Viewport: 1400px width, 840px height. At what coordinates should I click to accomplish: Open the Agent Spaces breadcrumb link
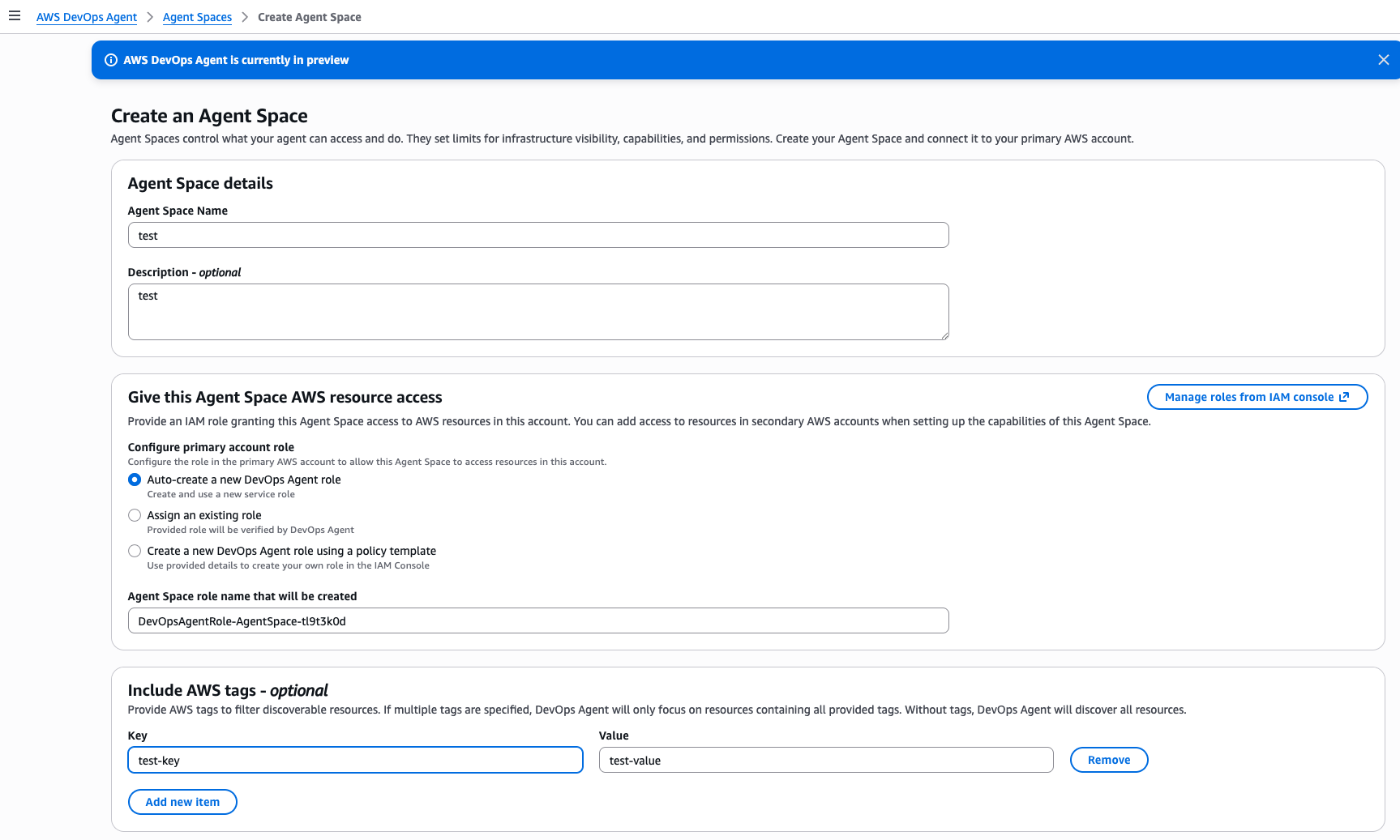click(197, 17)
